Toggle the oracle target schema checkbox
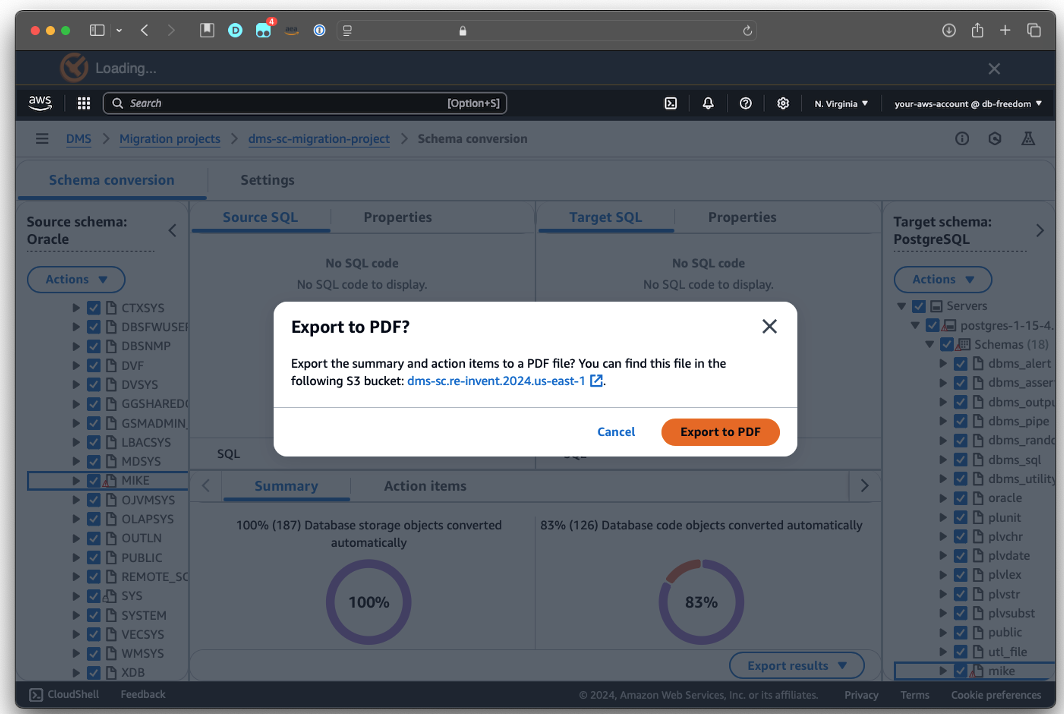 (x=961, y=498)
